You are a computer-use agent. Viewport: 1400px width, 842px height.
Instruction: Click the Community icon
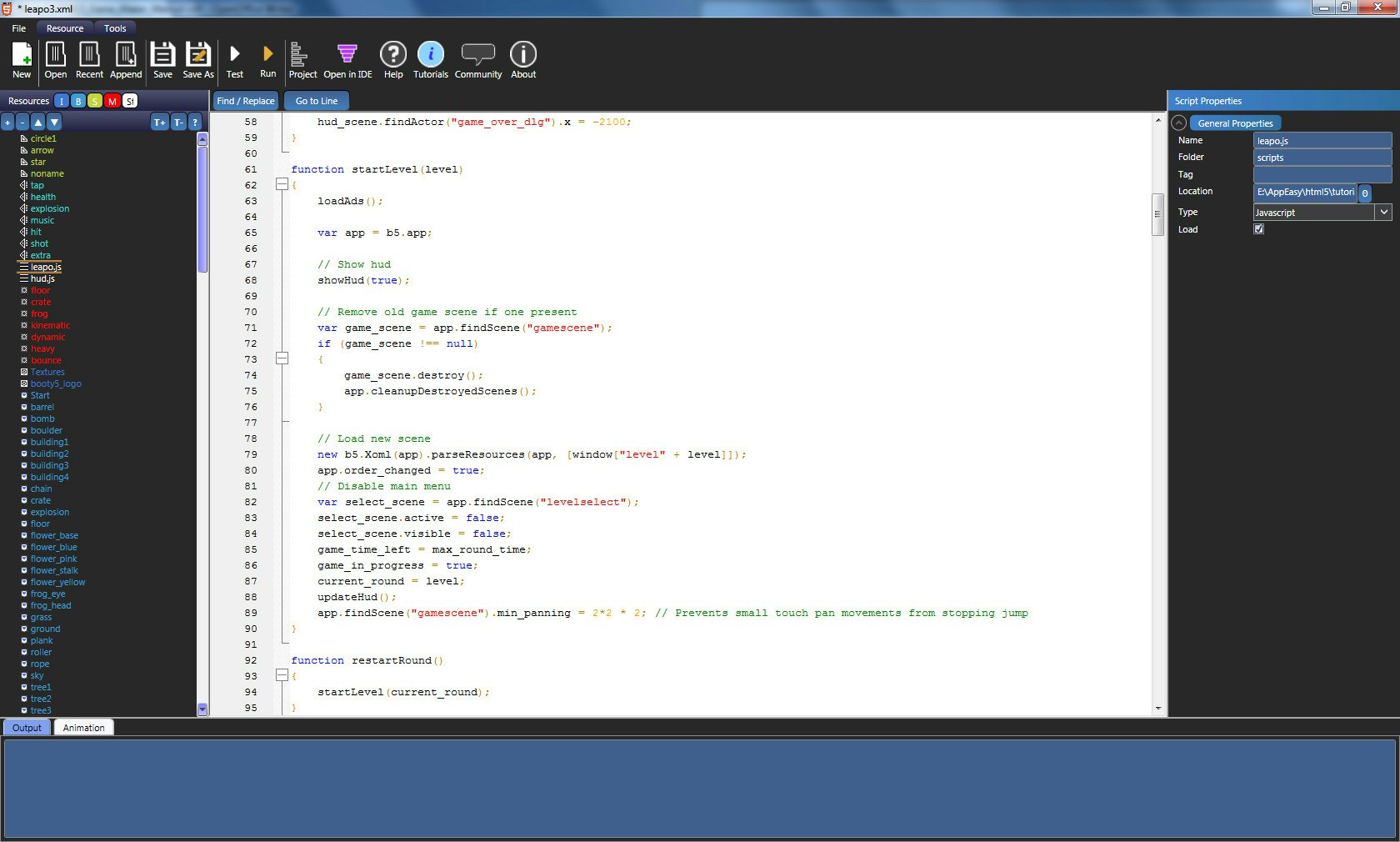(x=478, y=58)
